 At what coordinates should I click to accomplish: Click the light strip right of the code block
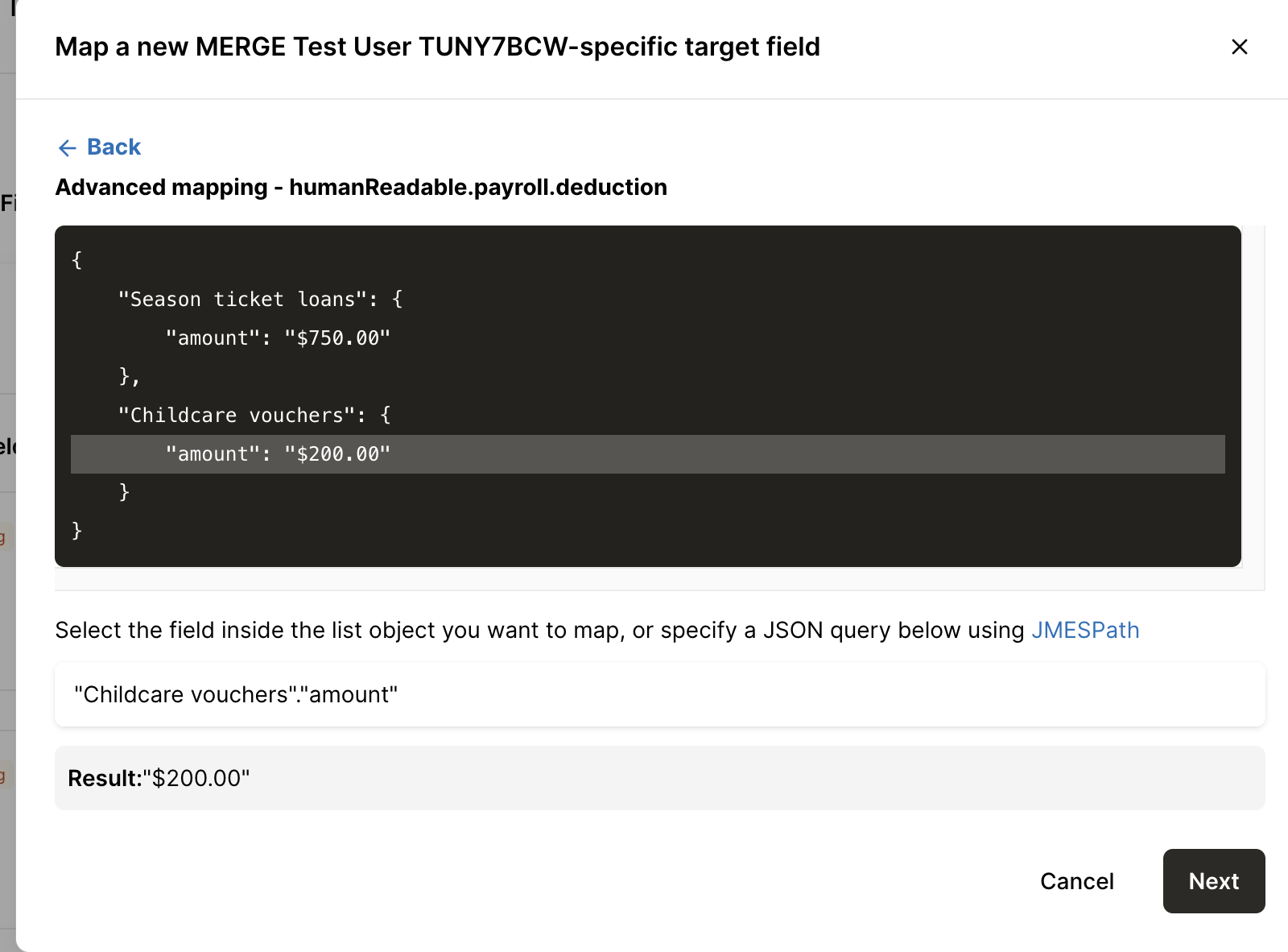(1253, 395)
